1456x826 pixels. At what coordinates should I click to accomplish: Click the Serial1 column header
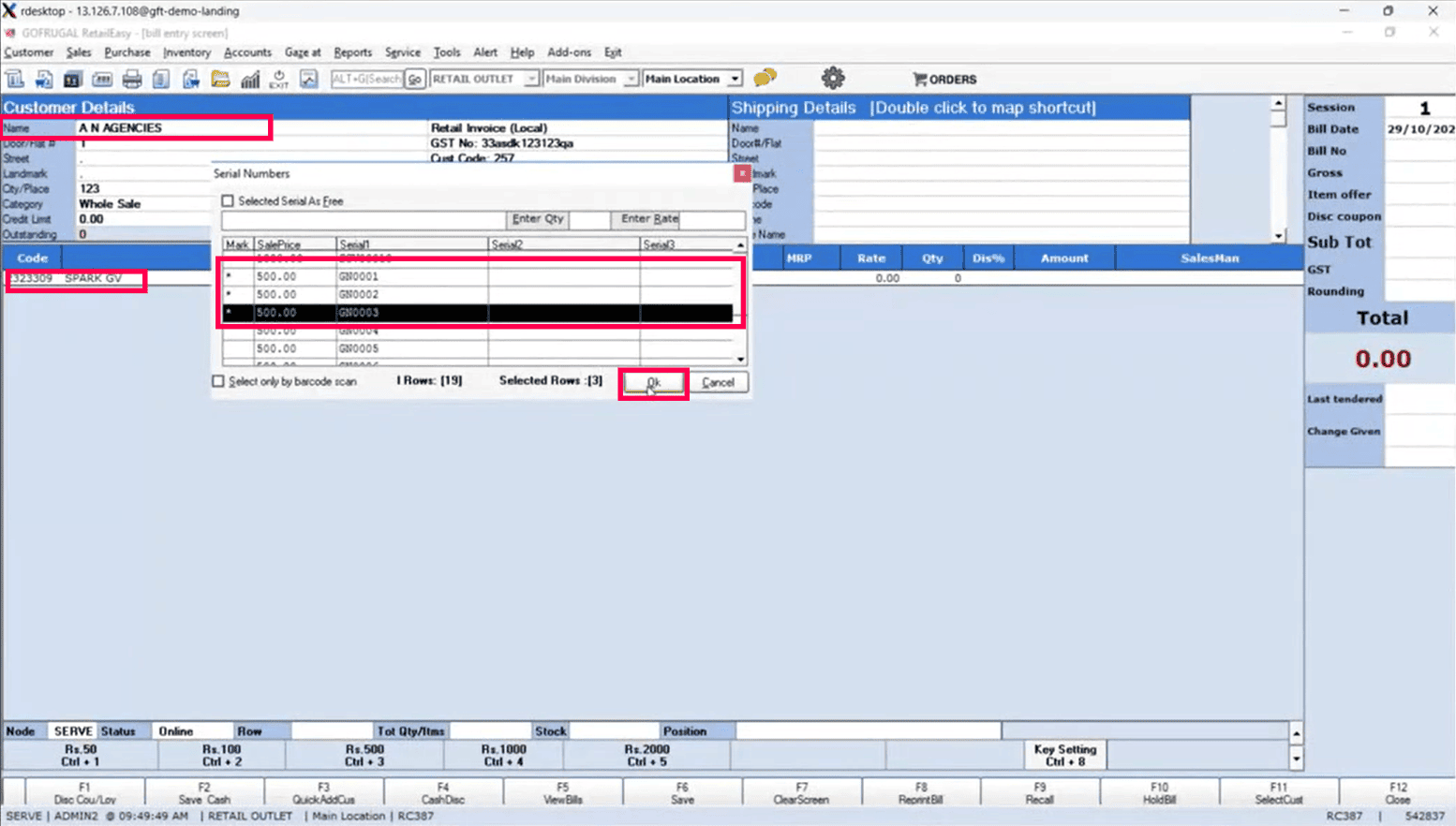coord(412,244)
